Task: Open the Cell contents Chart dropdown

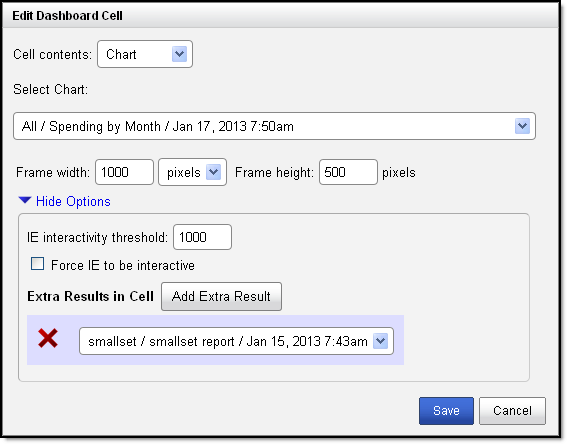Action: [145, 54]
